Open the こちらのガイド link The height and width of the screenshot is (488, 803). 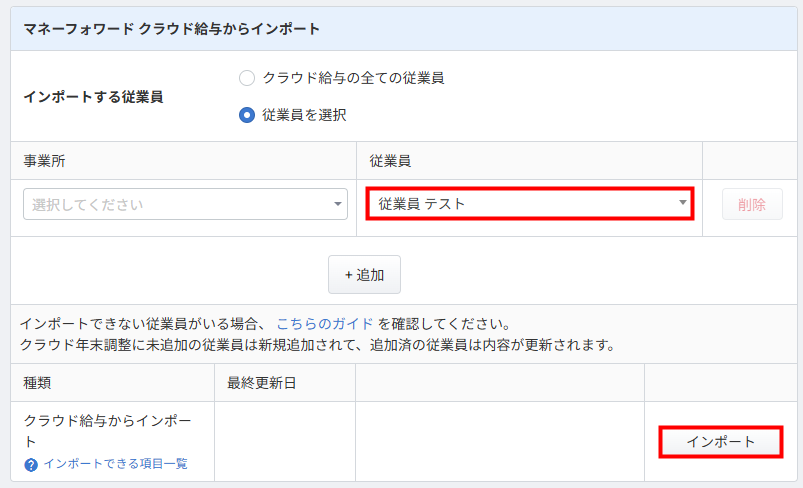pos(325,324)
